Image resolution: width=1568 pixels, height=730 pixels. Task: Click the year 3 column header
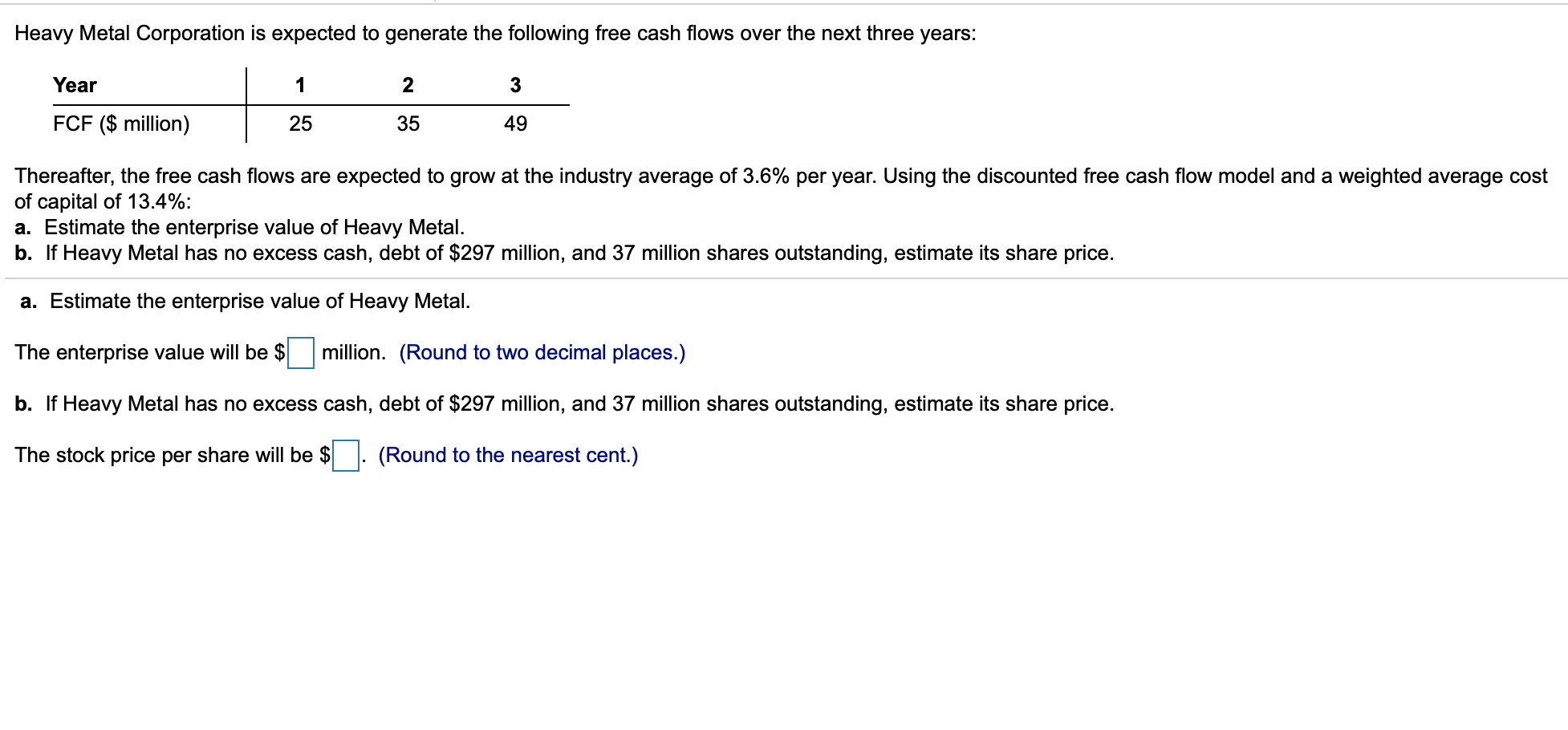point(515,85)
